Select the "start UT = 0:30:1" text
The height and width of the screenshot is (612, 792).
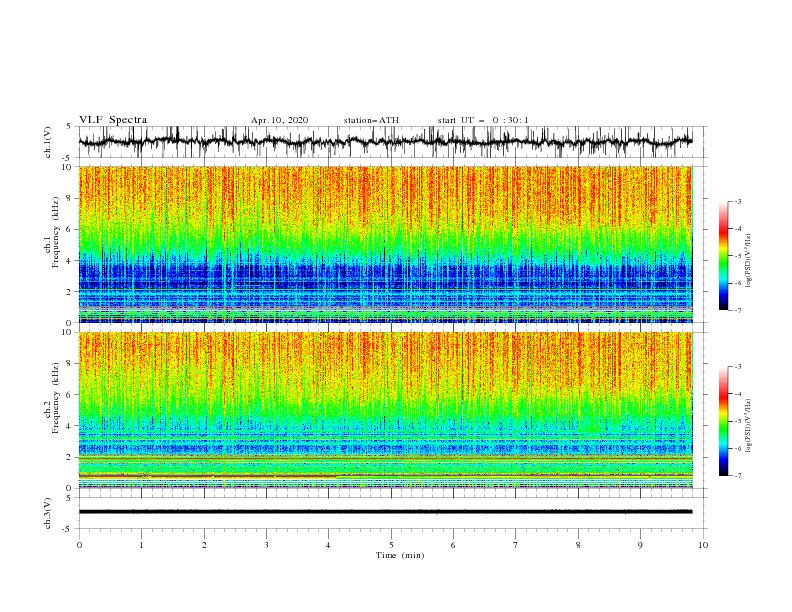click(x=483, y=120)
